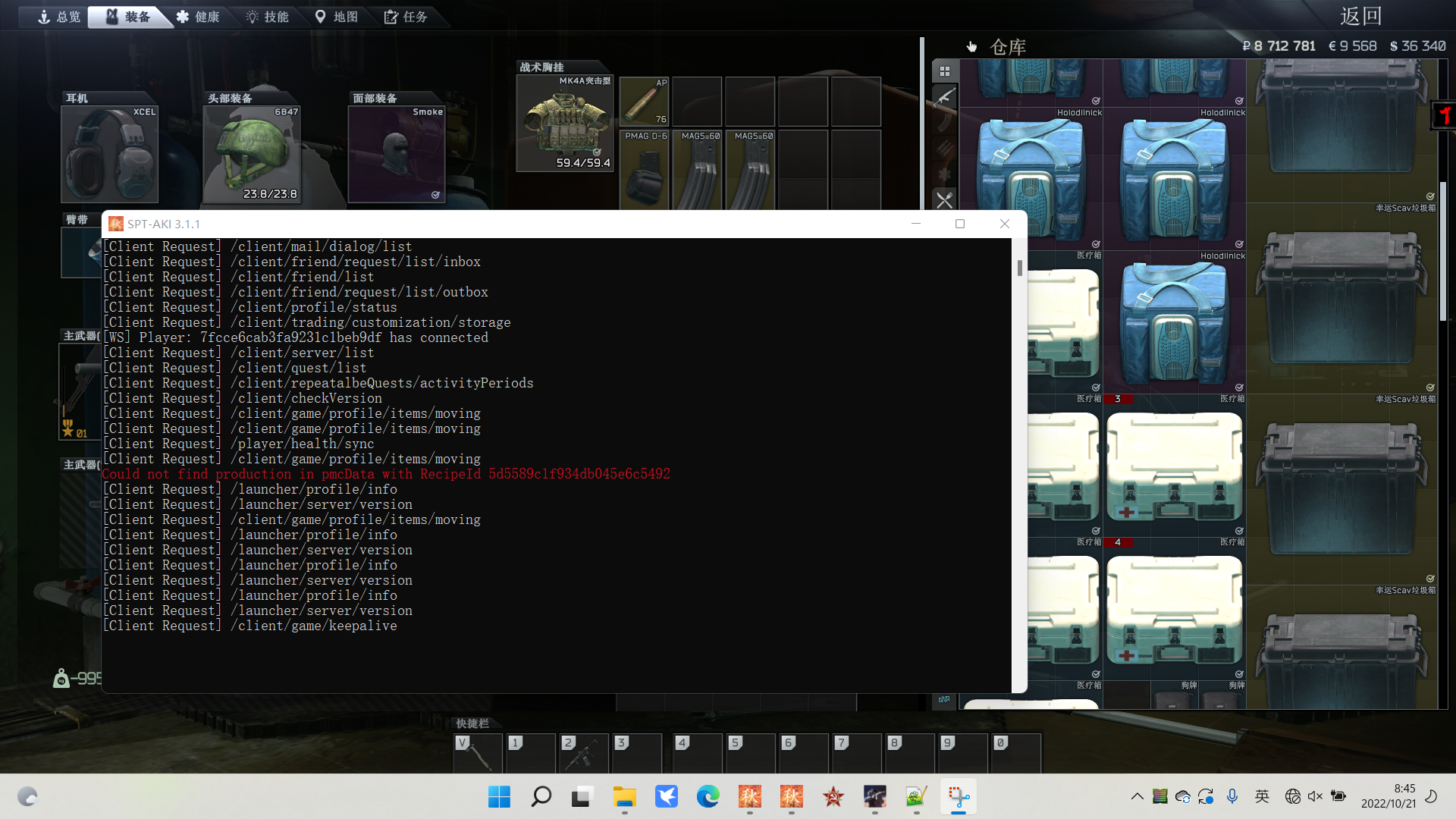
Task: Select the grid all-items stash filter
Action: click(945, 71)
